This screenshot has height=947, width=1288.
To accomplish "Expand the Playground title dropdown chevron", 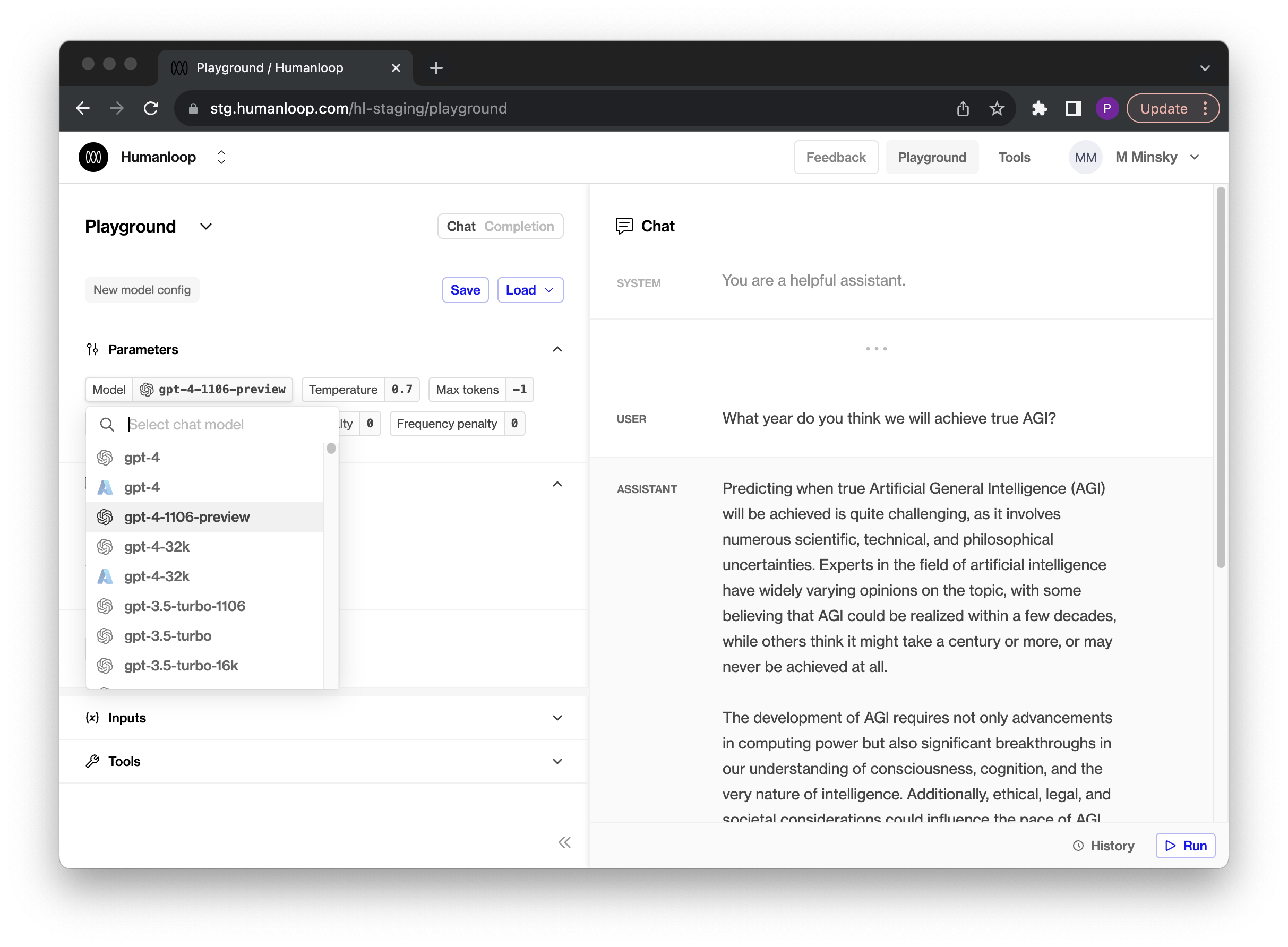I will [206, 227].
